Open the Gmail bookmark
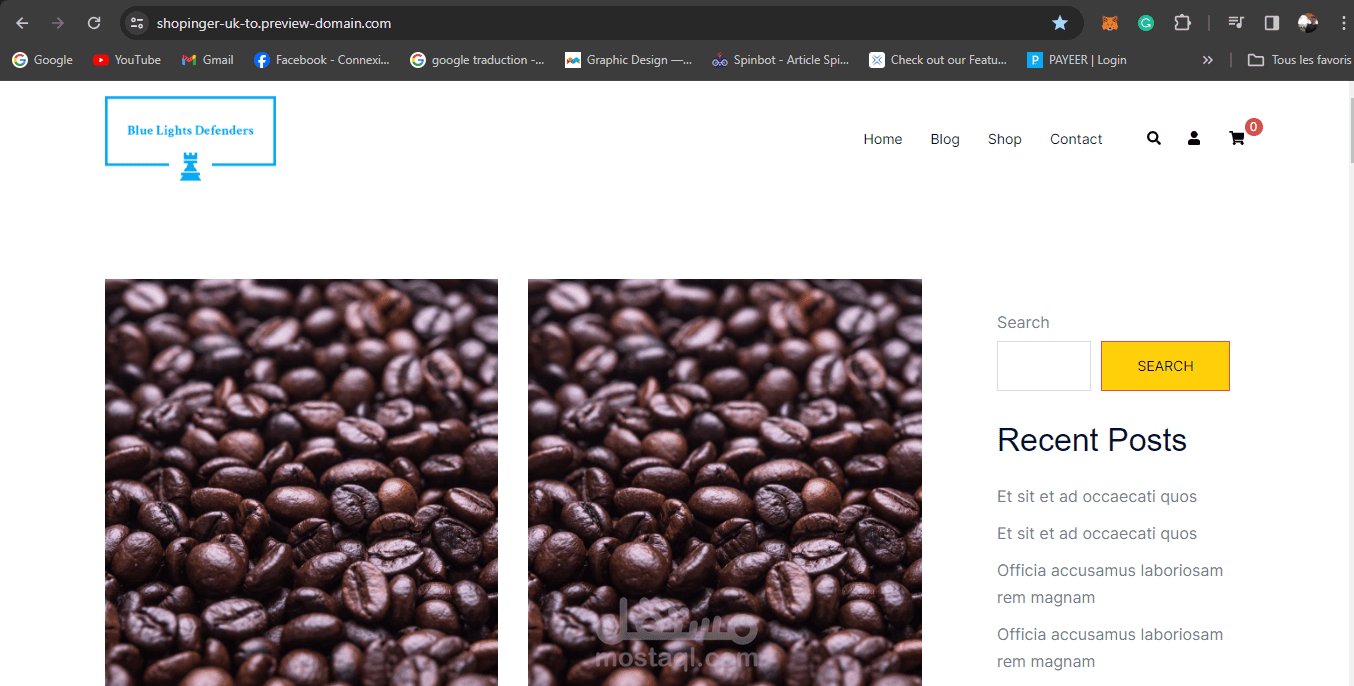The width and height of the screenshot is (1354, 686). tap(207, 60)
